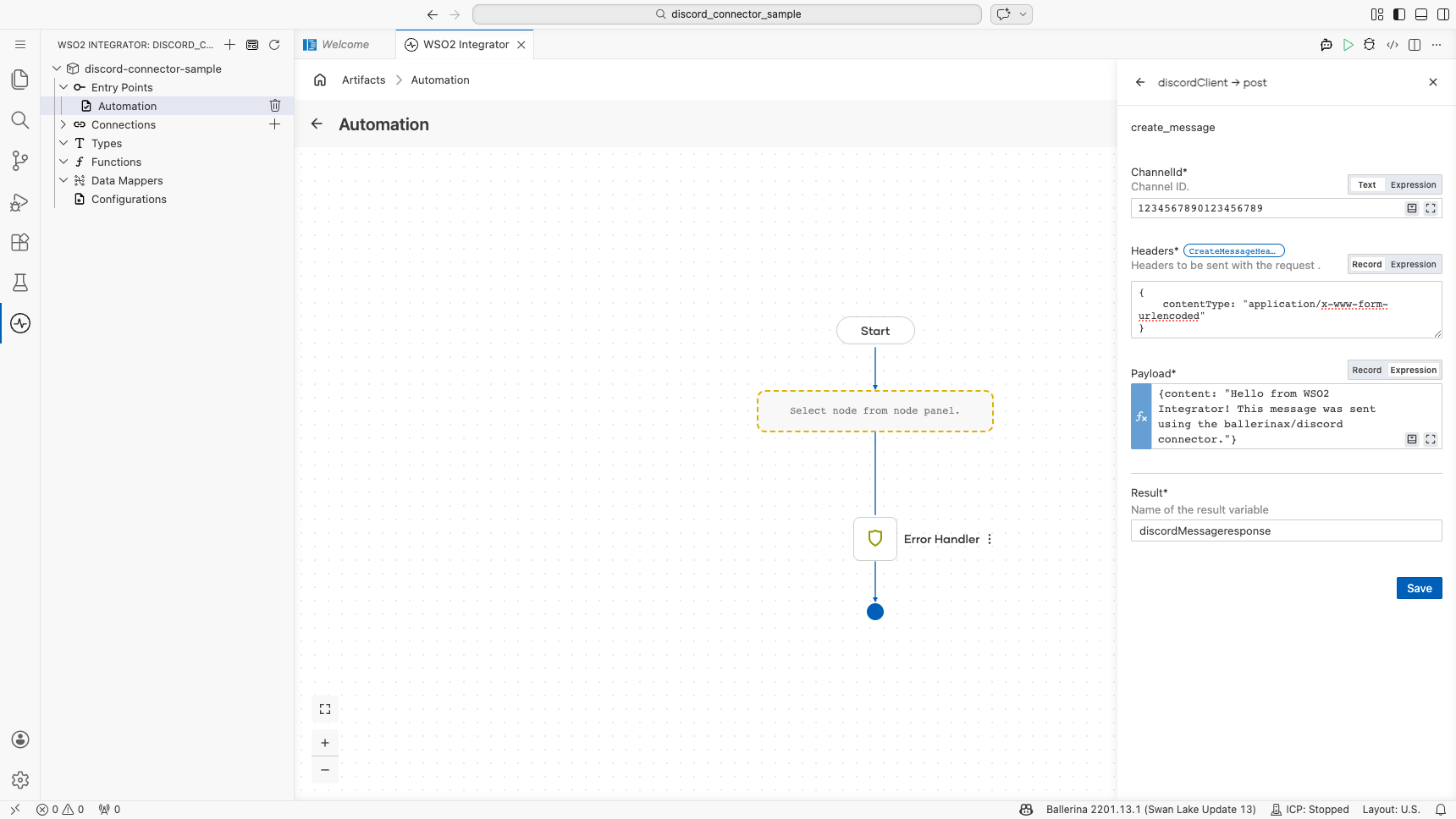Switch Headers to Record mode

point(1367,265)
